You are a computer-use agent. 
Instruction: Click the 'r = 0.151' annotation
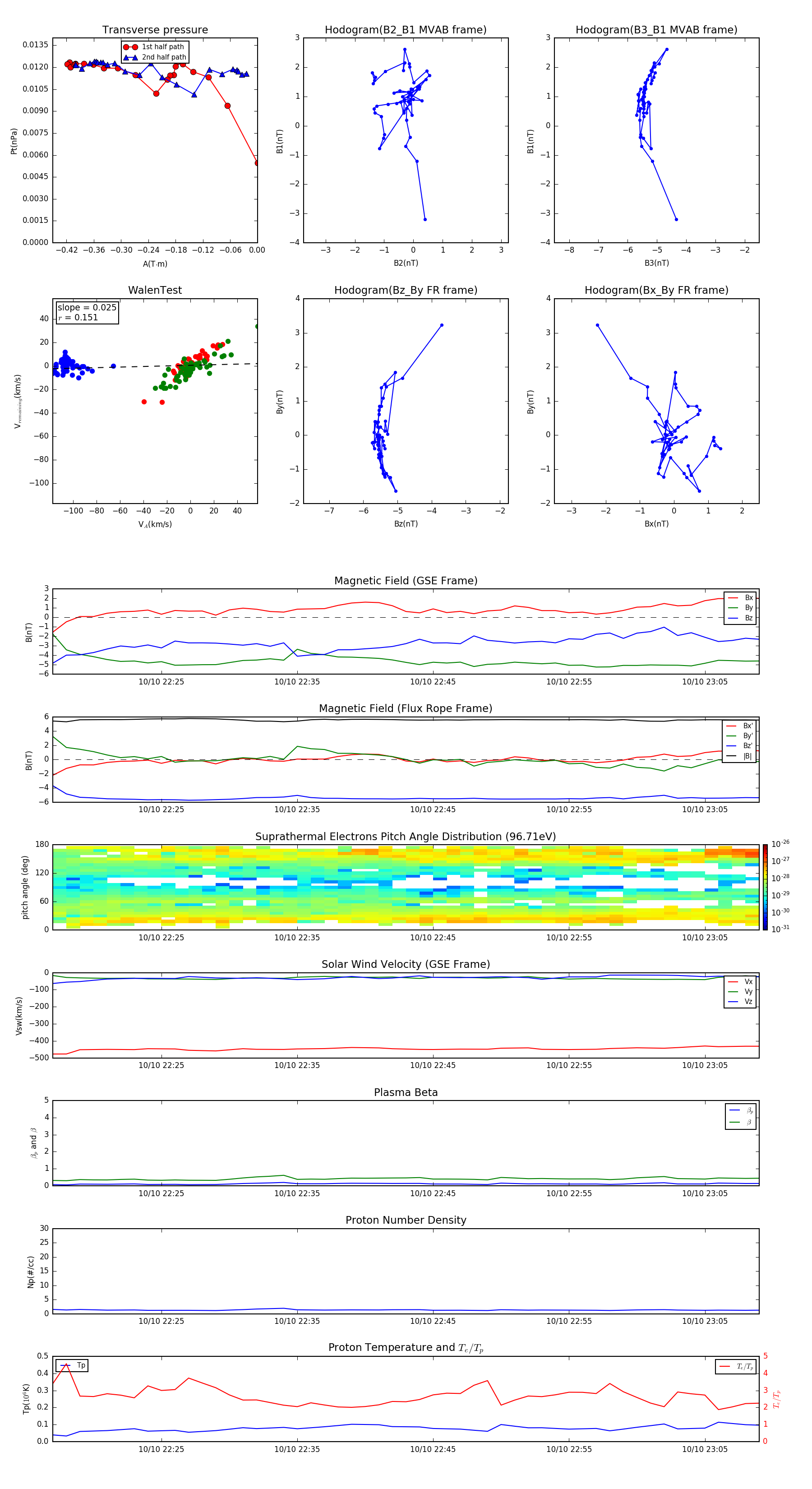click(x=78, y=317)
